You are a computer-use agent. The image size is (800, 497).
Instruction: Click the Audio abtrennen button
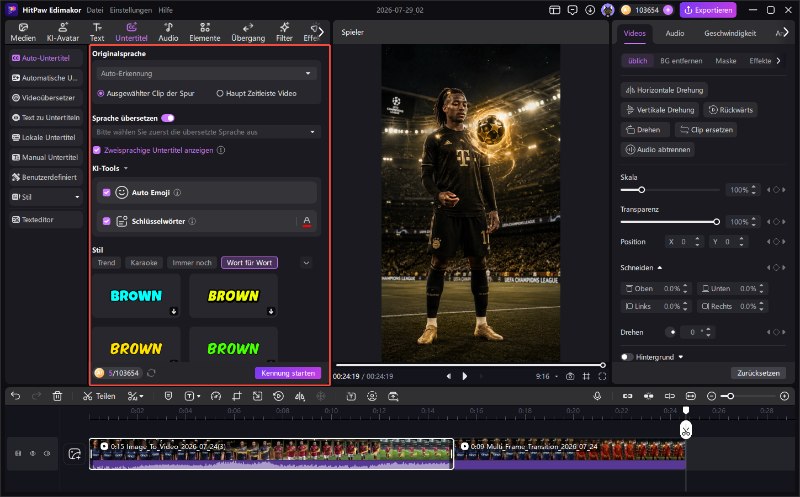(658, 150)
